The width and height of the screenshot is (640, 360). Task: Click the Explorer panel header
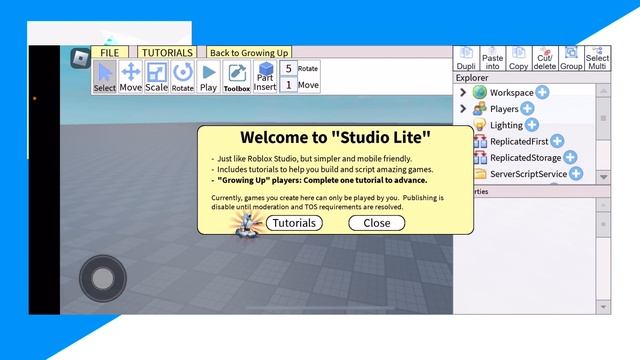tap(532, 78)
